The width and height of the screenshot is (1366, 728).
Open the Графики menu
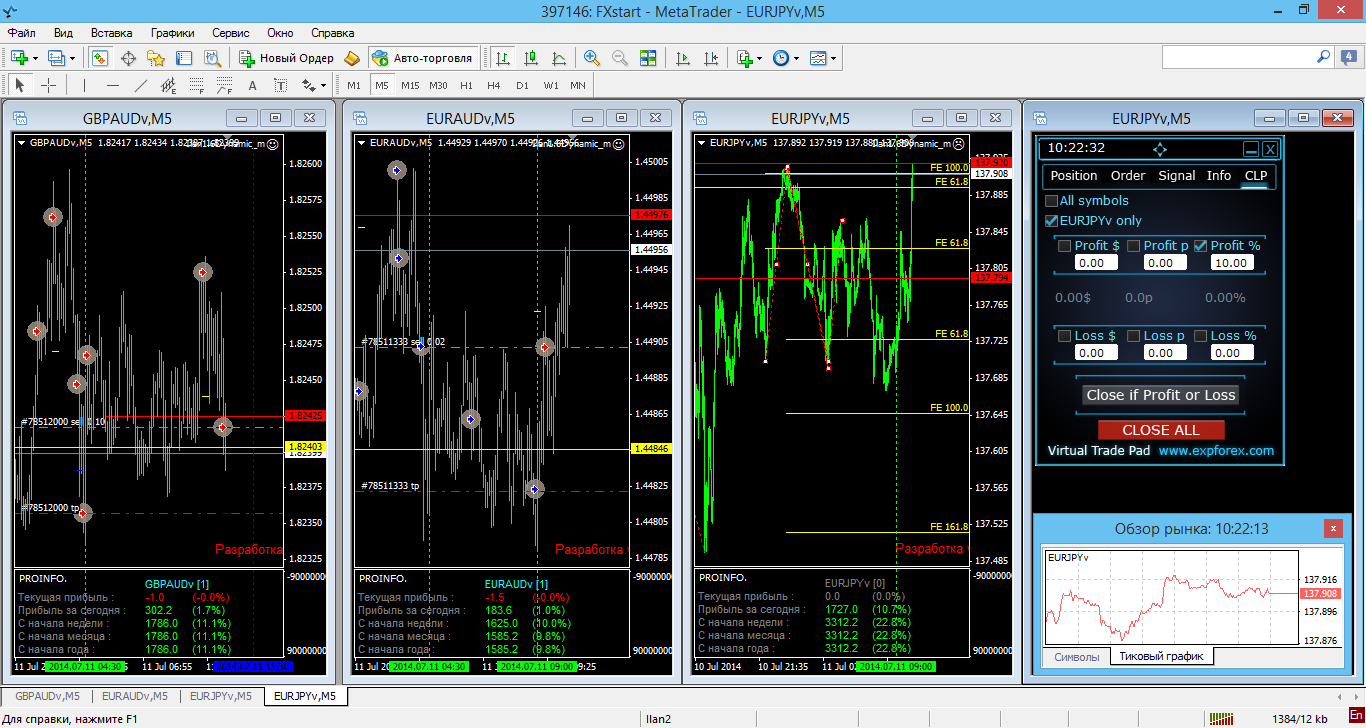pos(173,33)
